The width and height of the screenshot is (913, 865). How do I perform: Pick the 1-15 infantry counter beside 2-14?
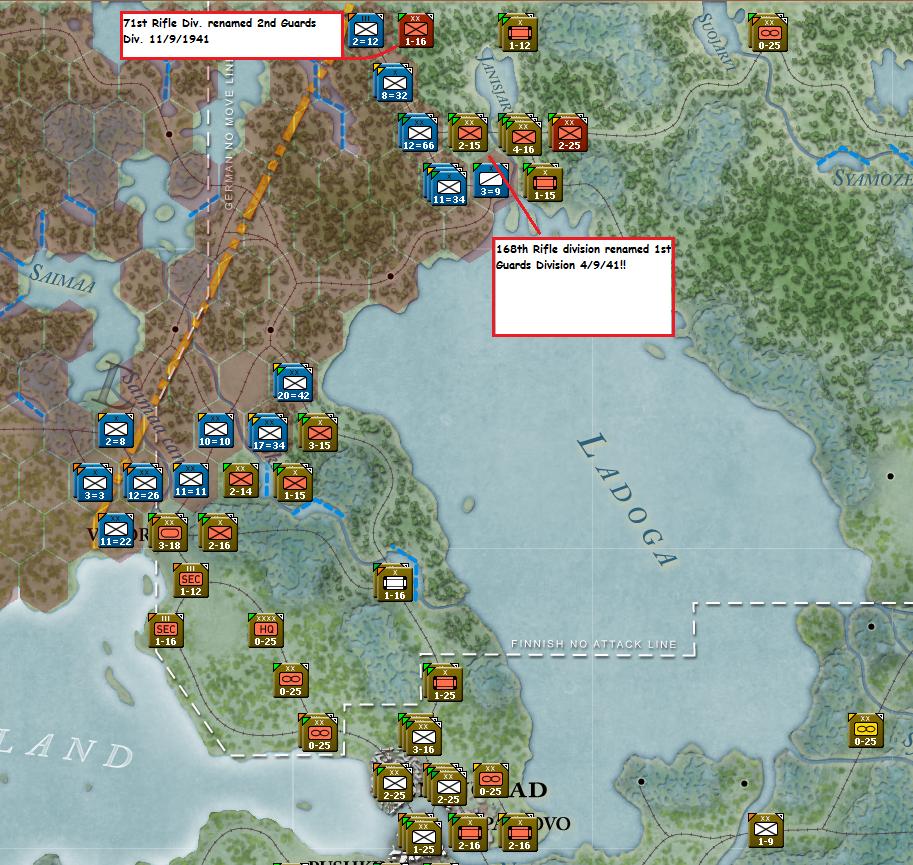(293, 483)
